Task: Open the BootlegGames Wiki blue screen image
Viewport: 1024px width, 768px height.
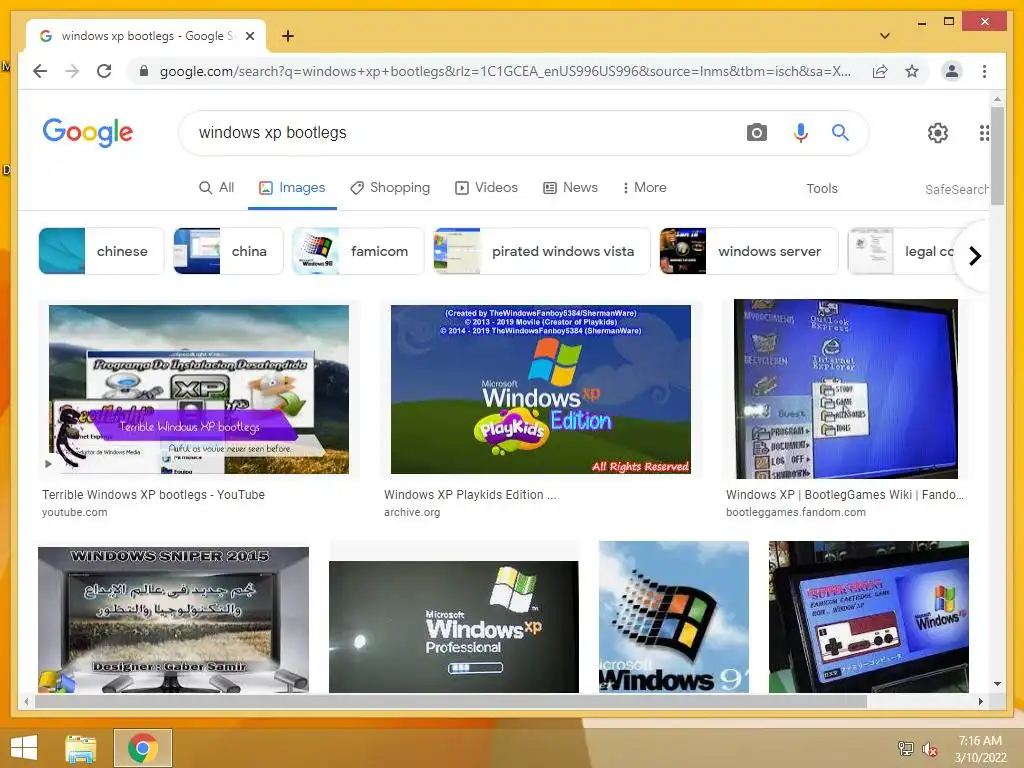Action: pyautogui.click(x=846, y=389)
